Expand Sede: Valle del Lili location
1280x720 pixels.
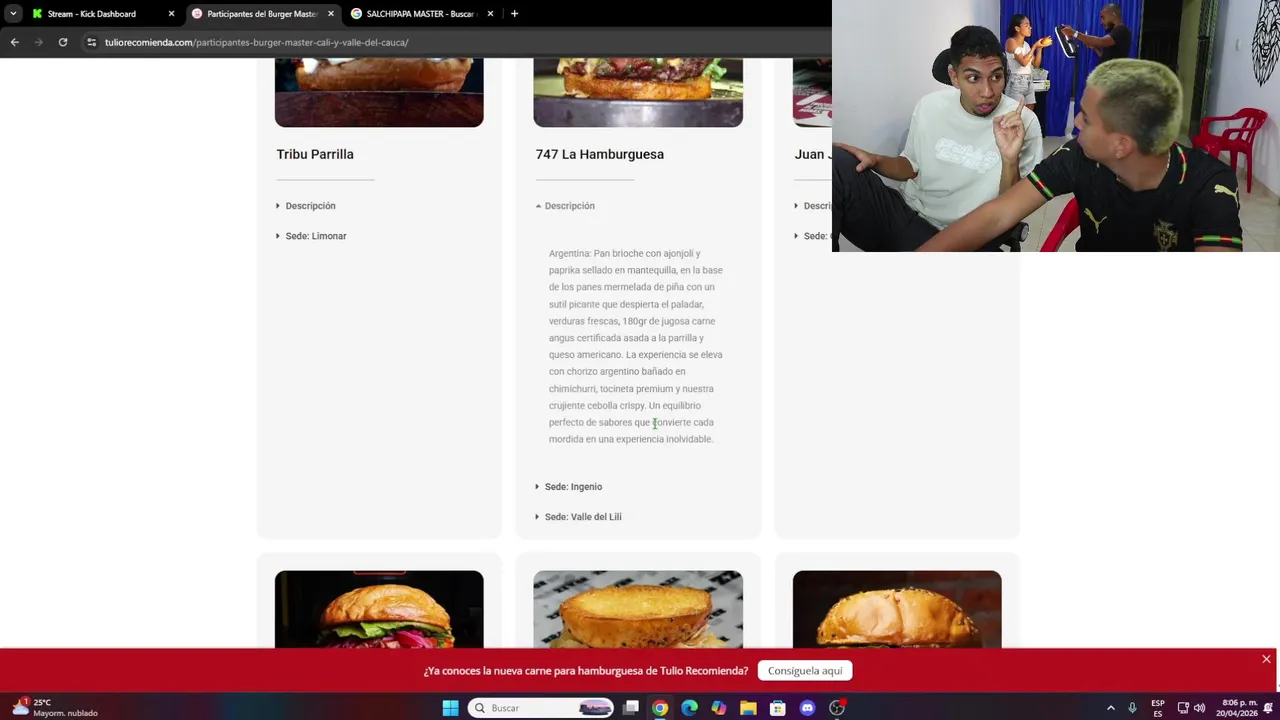coord(578,517)
